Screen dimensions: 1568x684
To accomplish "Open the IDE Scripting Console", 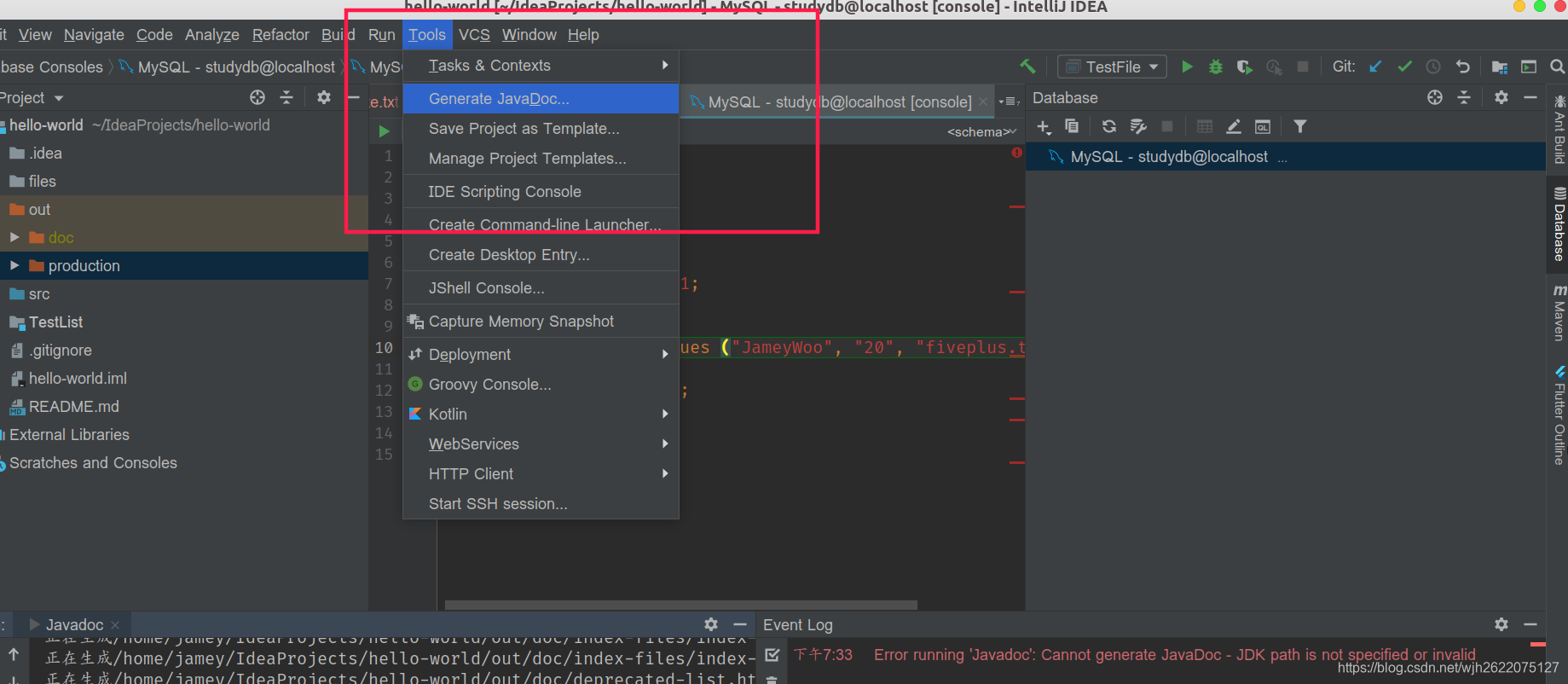I will [x=541, y=192].
